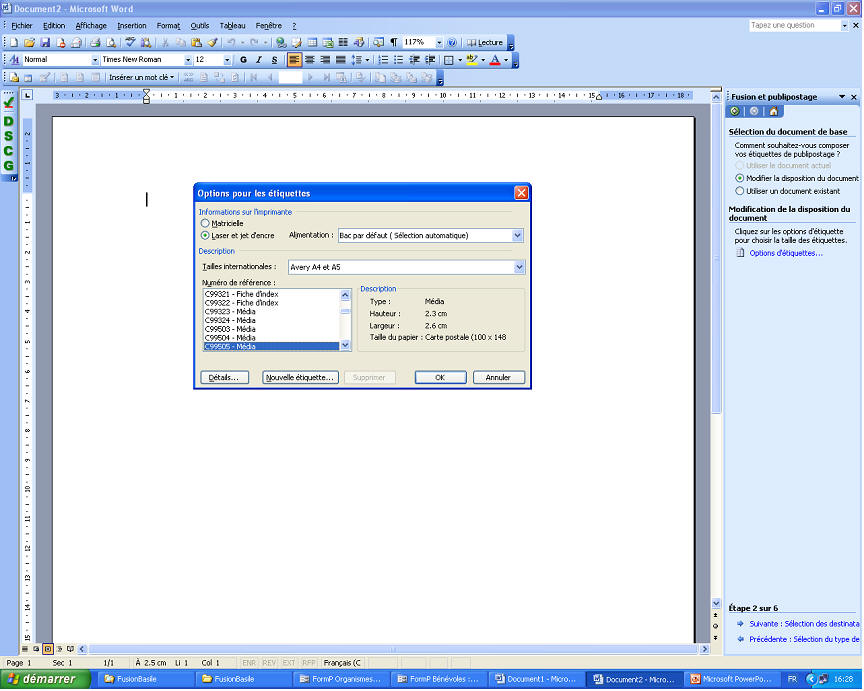864x691 pixels.
Task: Toggle the ENR macro recording indicator
Action: tap(249, 663)
